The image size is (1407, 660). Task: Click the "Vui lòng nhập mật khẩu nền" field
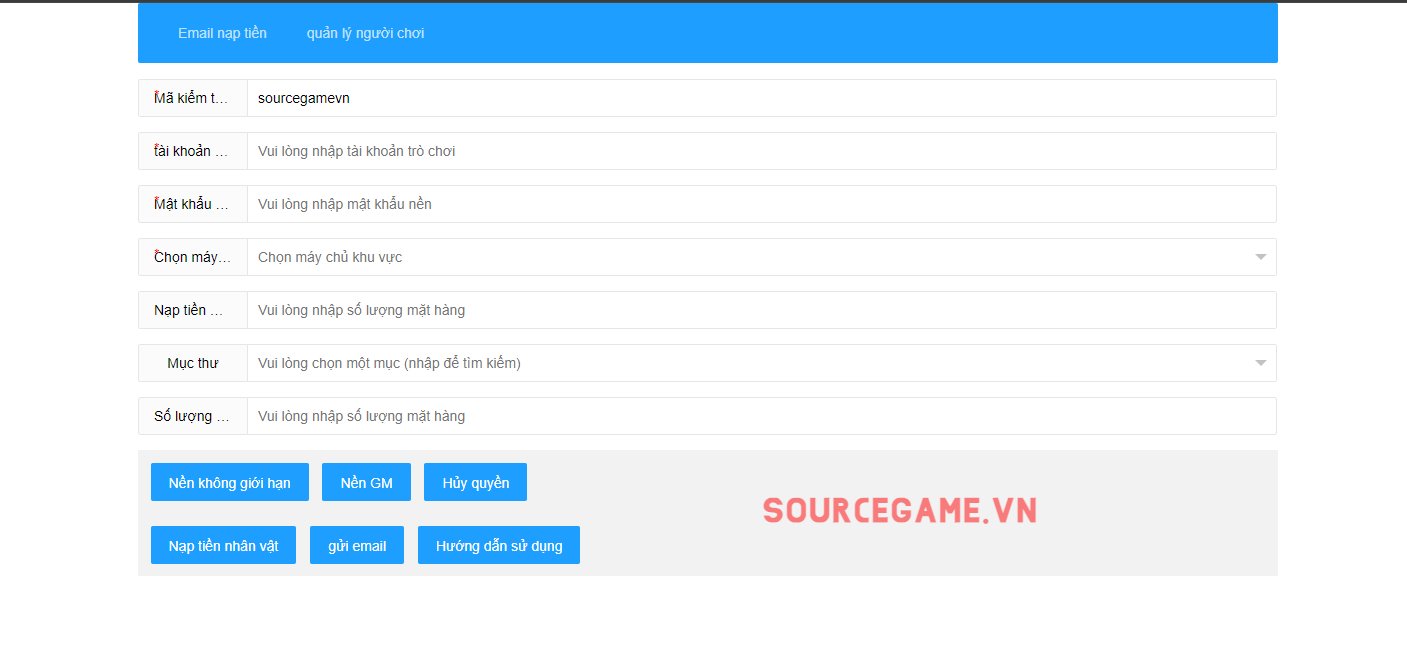(x=762, y=204)
